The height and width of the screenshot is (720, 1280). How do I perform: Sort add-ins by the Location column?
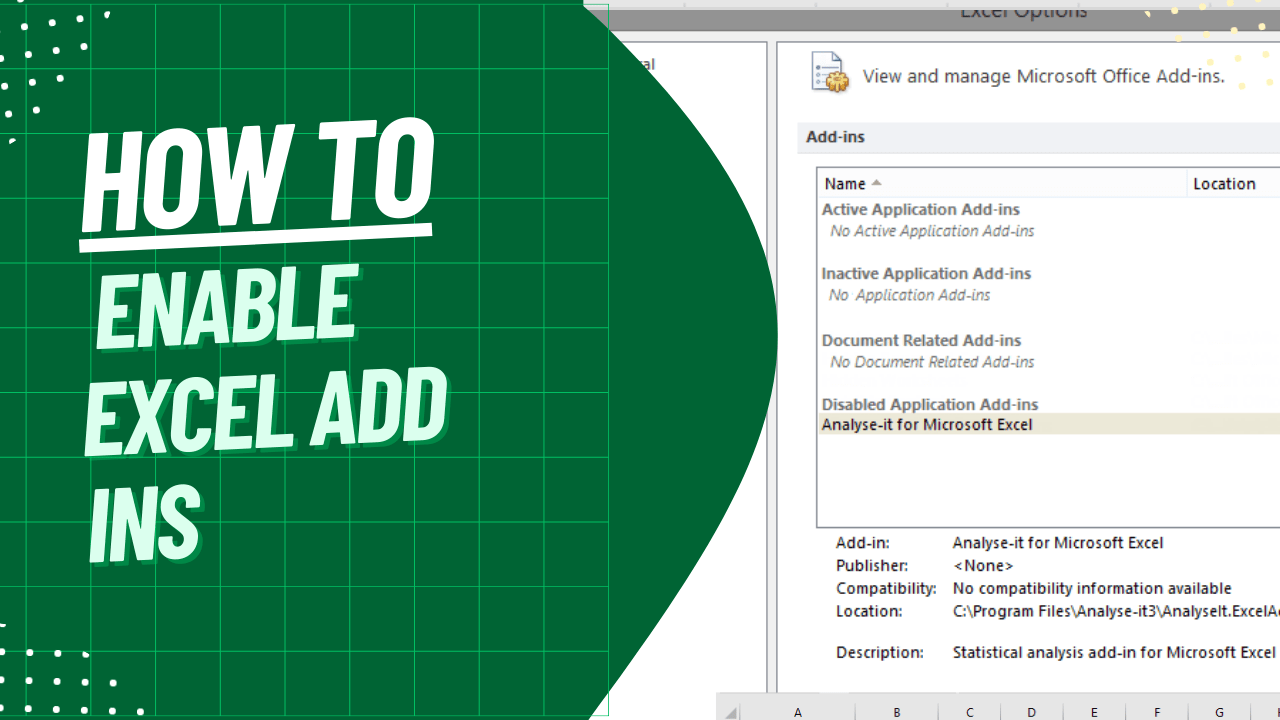(1224, 183)
